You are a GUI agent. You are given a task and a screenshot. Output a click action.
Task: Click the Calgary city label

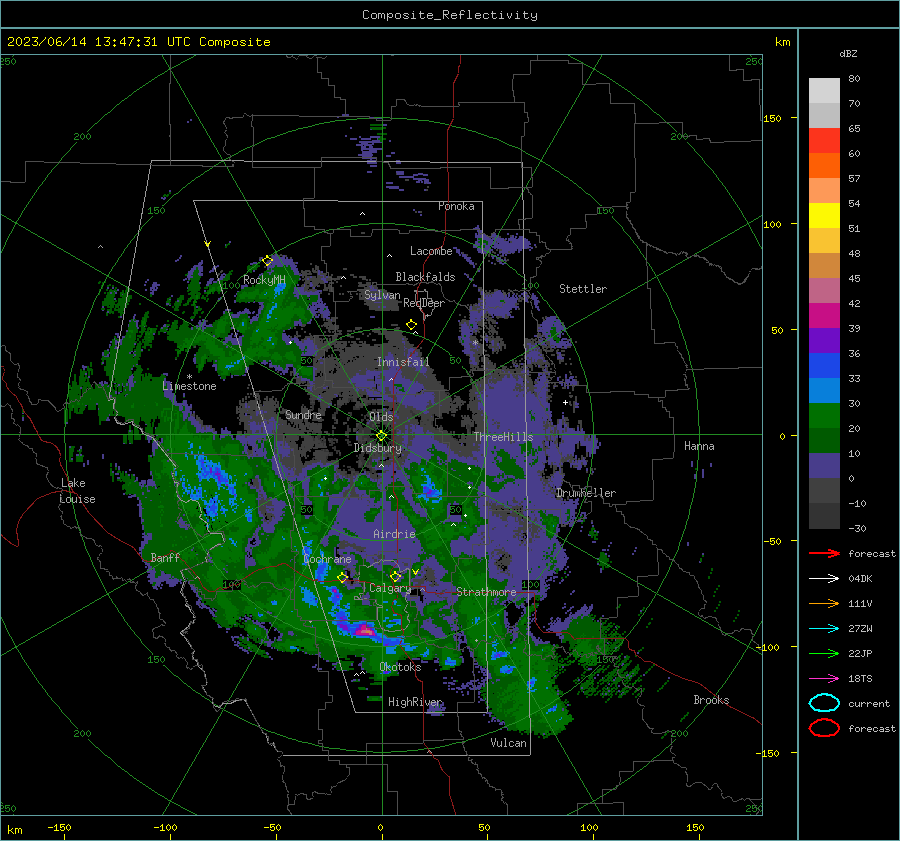pos(390,588)
